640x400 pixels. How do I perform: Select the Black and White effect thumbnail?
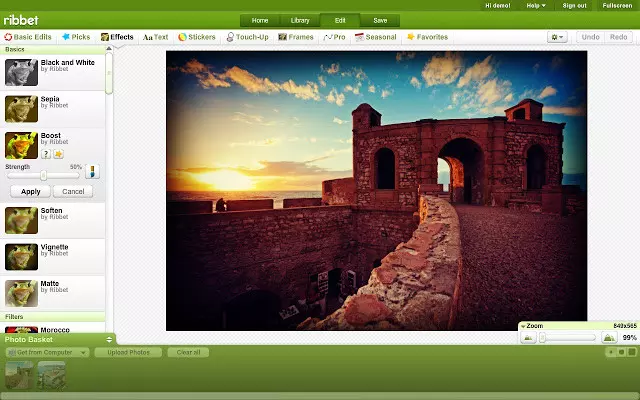(21, 72)
